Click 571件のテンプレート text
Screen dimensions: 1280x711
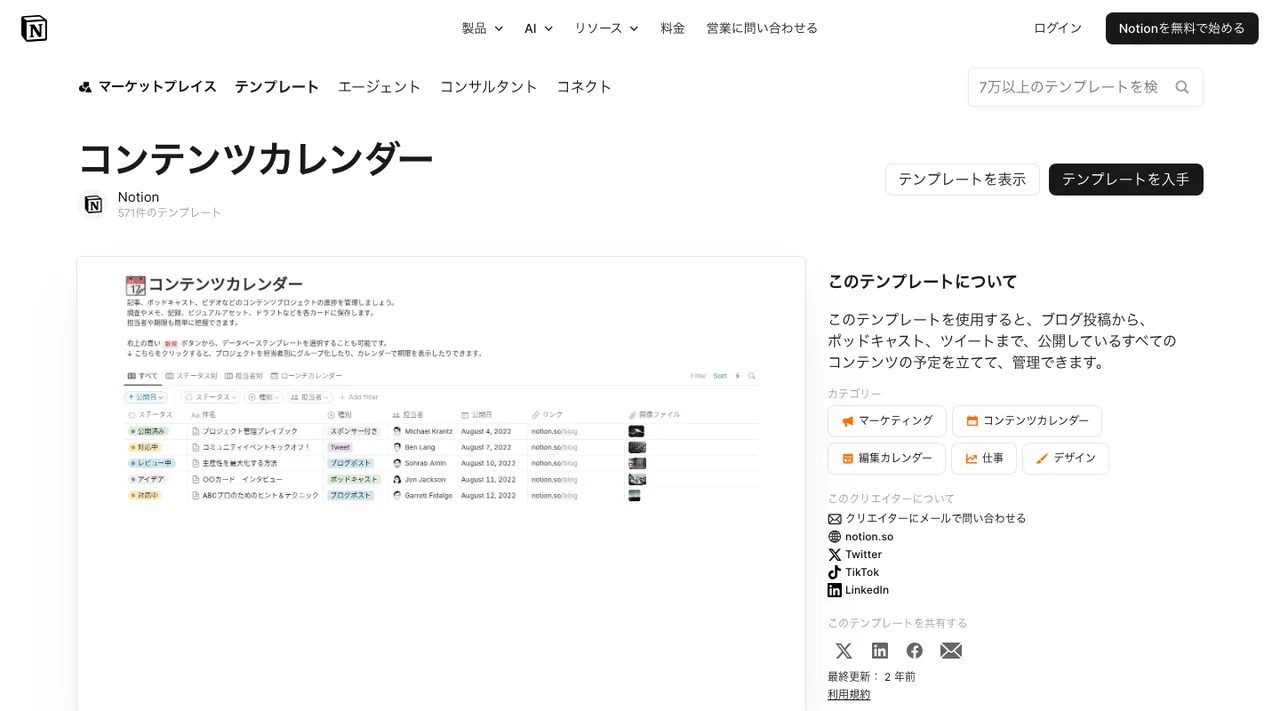click(169, 213)
